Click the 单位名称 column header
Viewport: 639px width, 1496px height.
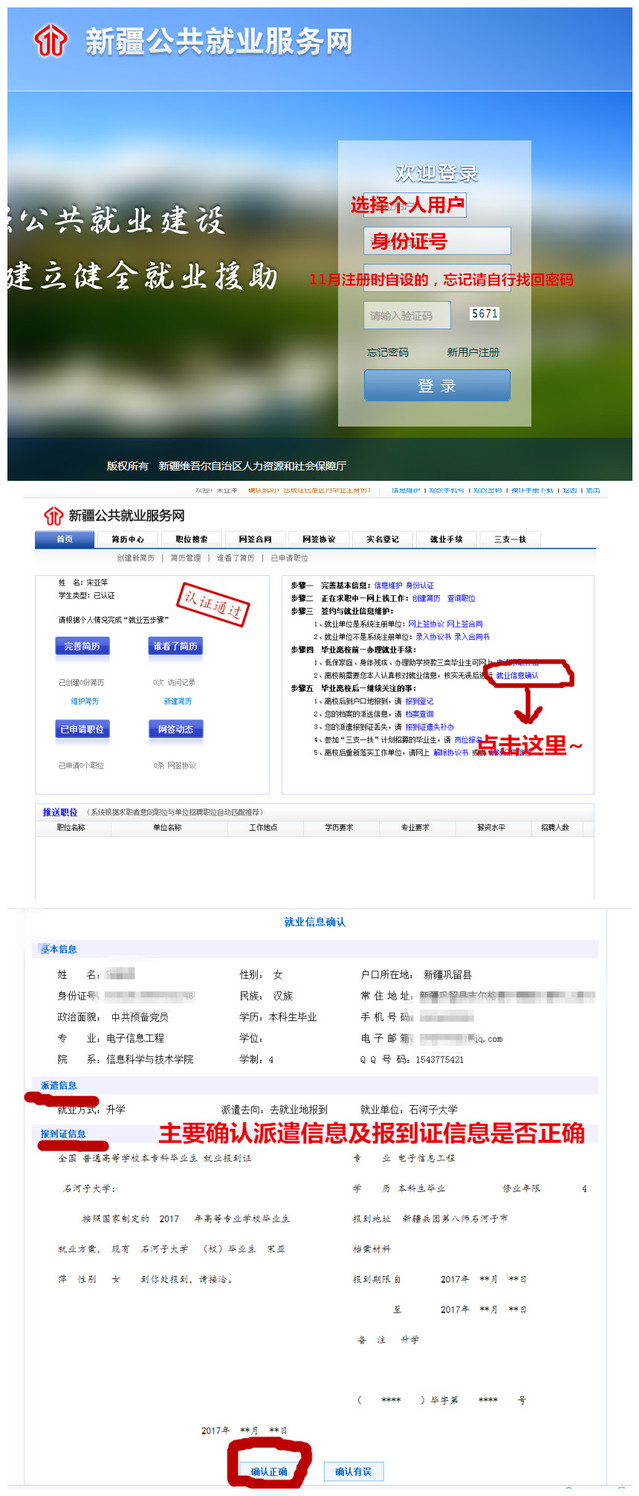pyautogui.click(x=166, y=828)
